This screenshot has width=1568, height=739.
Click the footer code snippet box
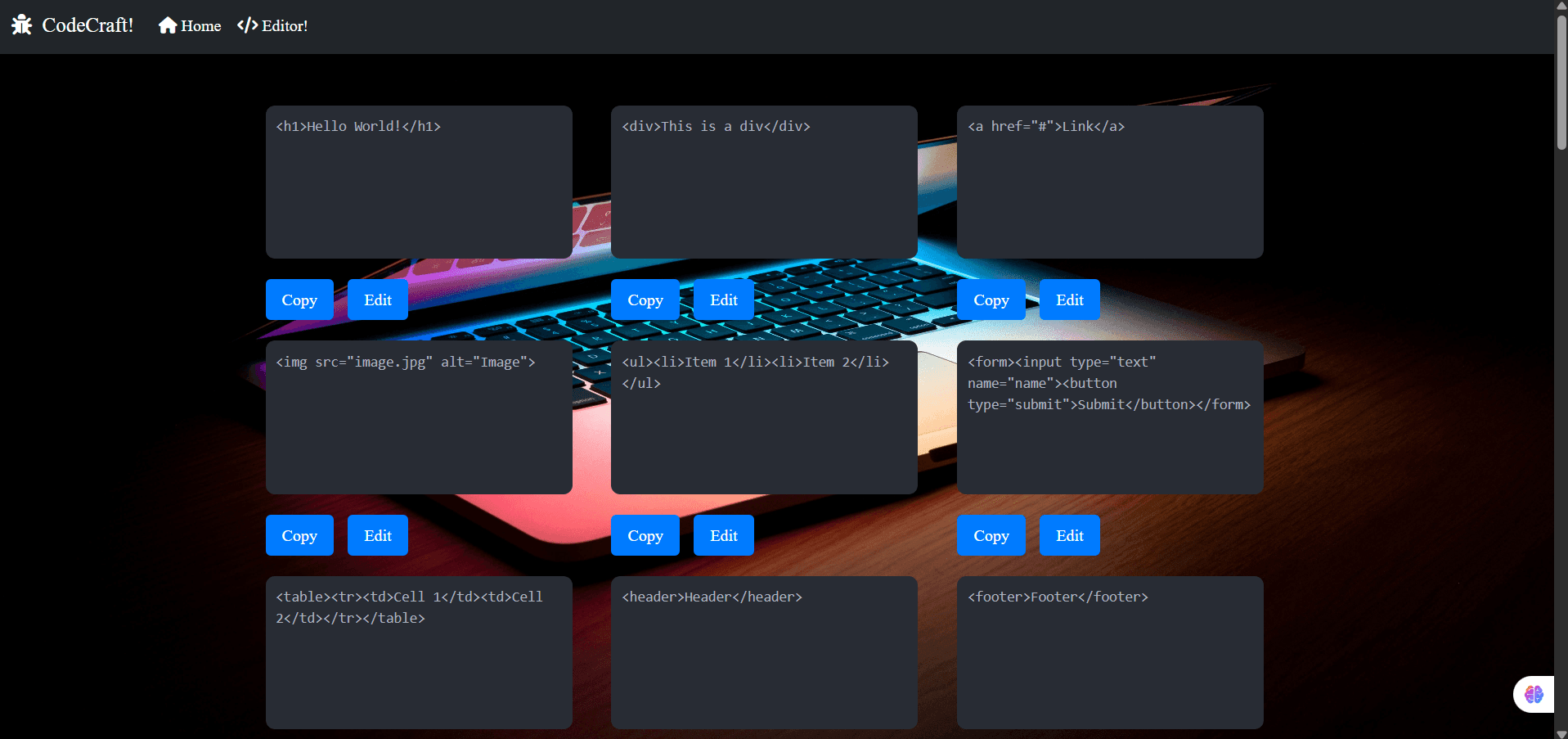[1110, 652]
